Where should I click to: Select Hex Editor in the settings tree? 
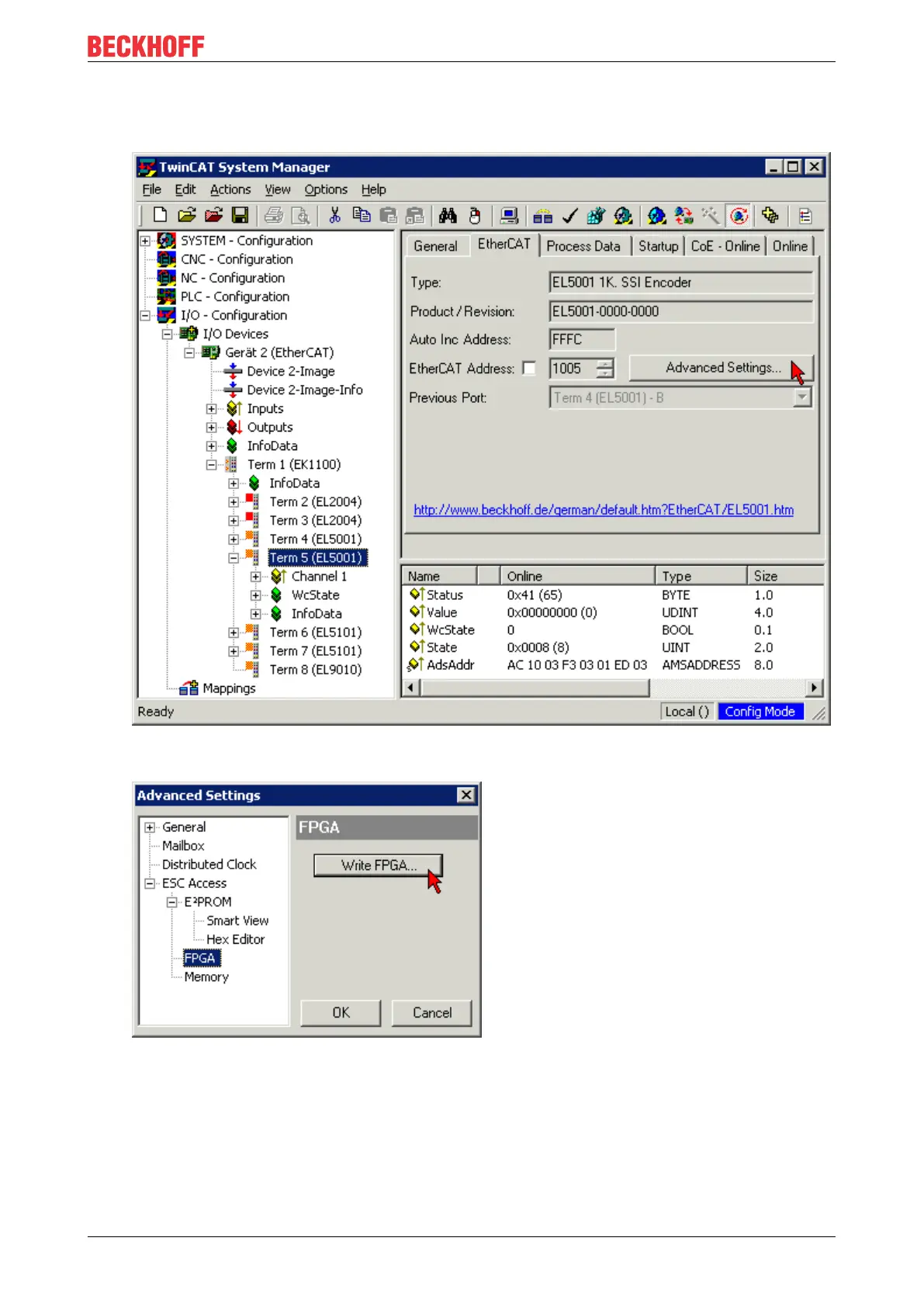click(x=235, y=939)
